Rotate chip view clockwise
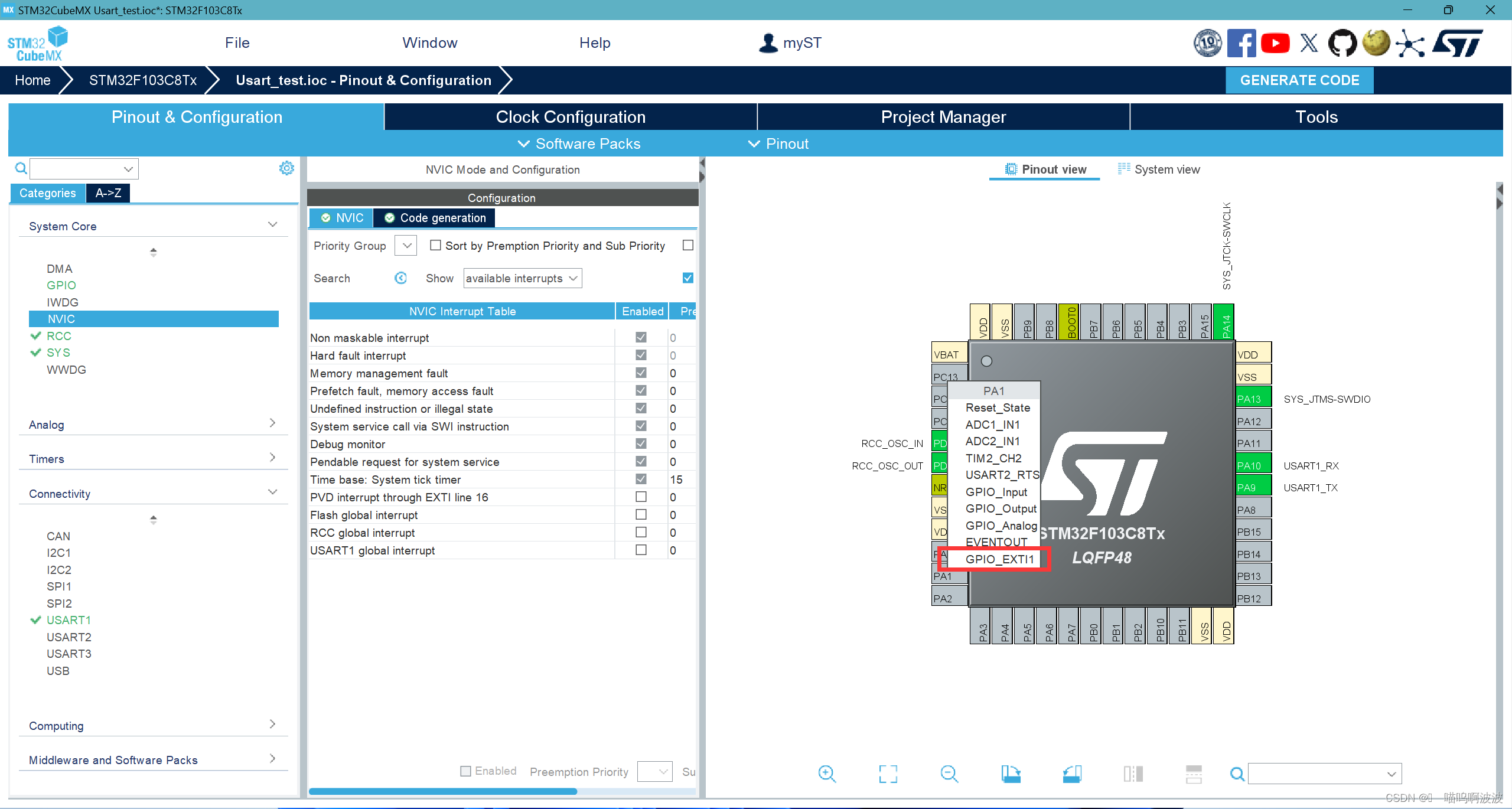 pyautogui.click(x=1011, y=774)
